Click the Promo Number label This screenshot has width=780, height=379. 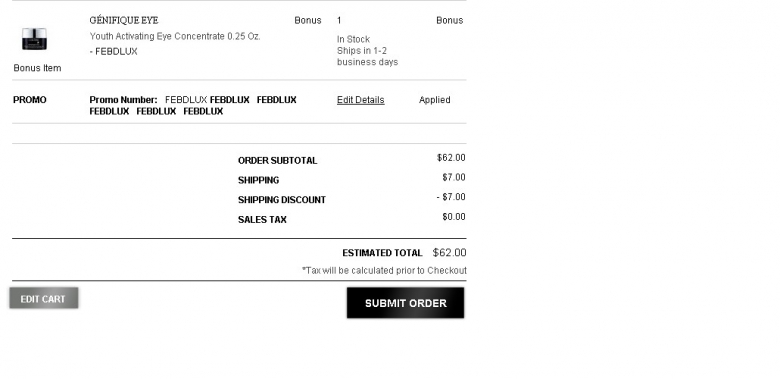pyautogui.click(x=123, y=100)
